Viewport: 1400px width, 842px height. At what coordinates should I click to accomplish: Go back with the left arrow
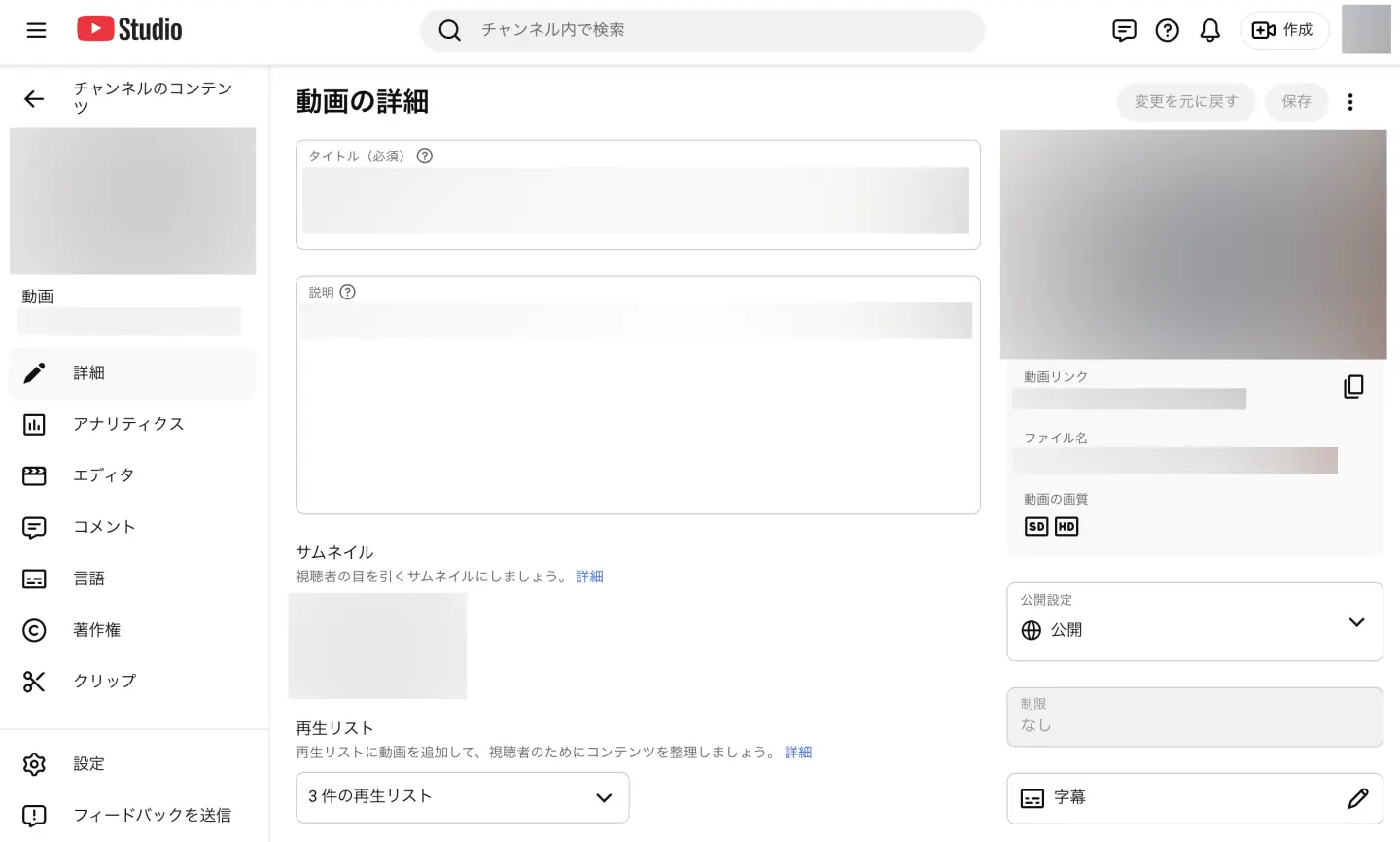[x=34, y=99]
